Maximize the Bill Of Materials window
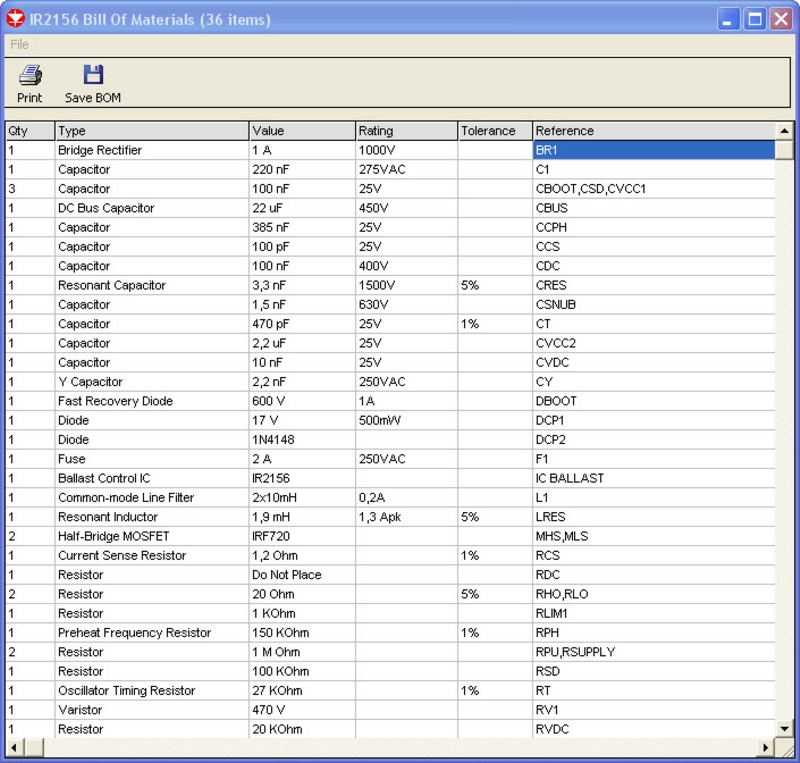Image resolution: width=800 pixels, height=763 pixels. pyautogui.click(x=755, y=19)
